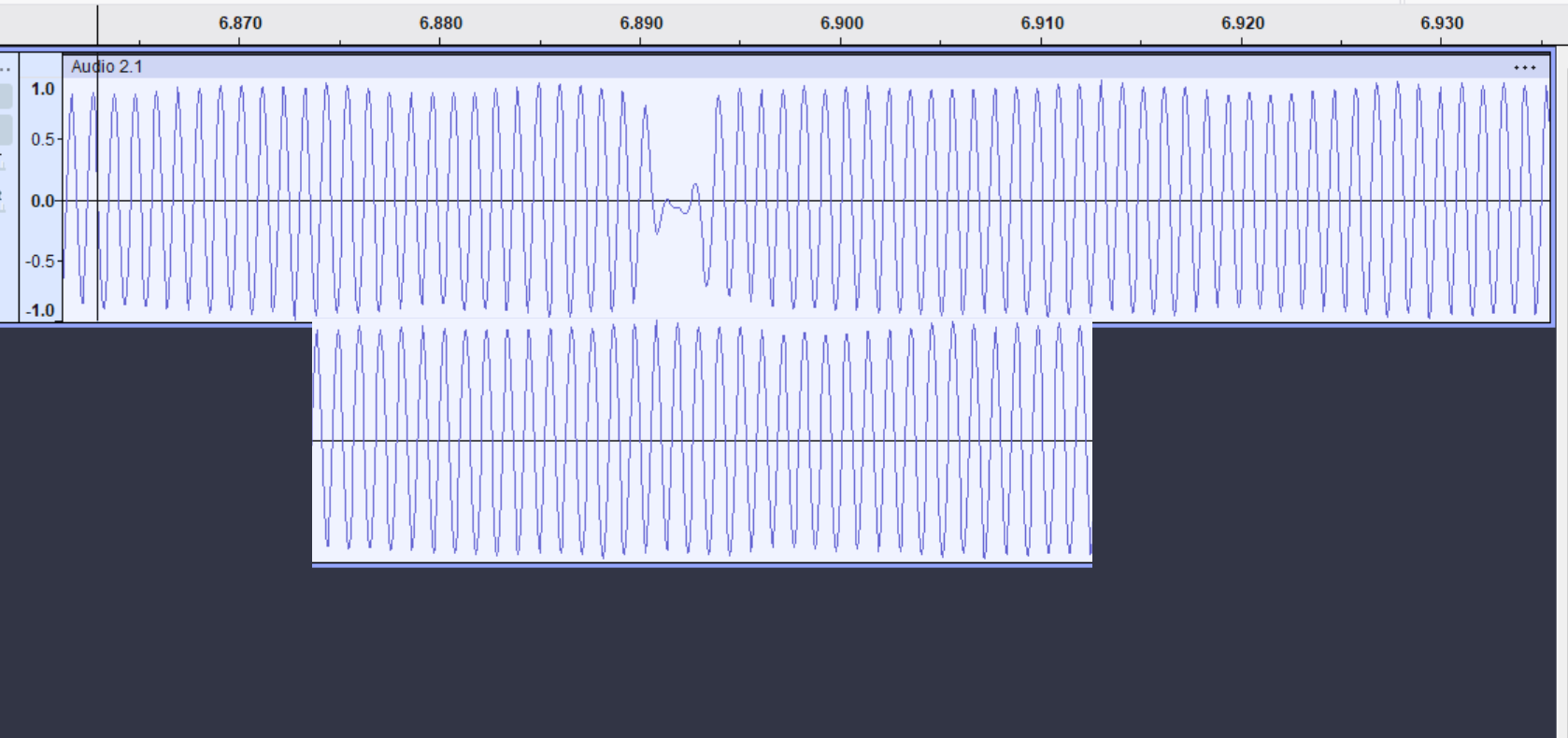Jump to 6.920 on the time ruler

tap(1242, 23)
